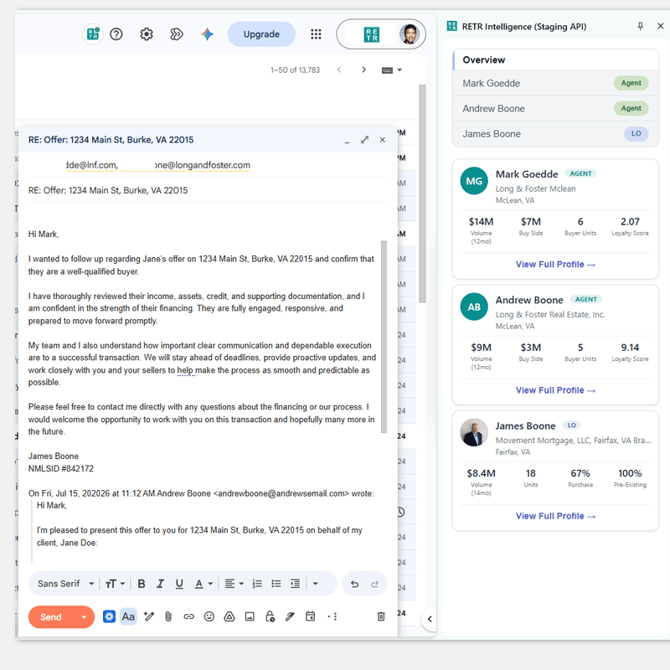Click the "$8.4M" volume value
670x670 pixels.
click(481, 473)
